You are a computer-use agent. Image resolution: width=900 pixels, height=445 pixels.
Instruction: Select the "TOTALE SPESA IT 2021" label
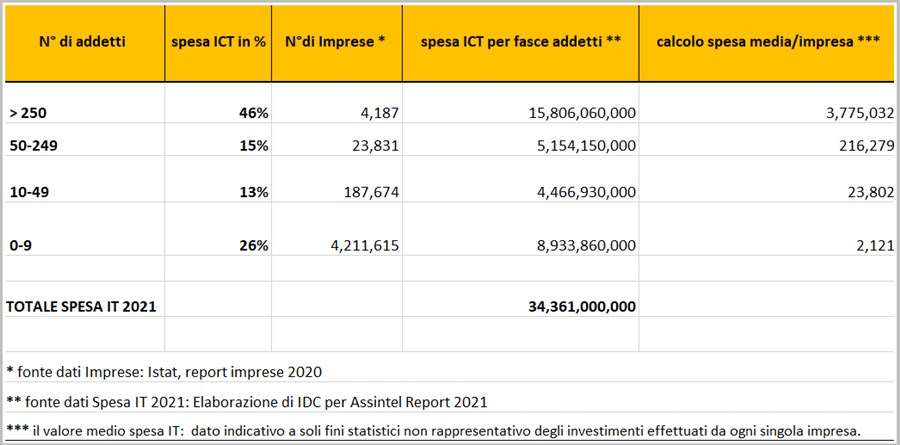(x=81, y=307)
